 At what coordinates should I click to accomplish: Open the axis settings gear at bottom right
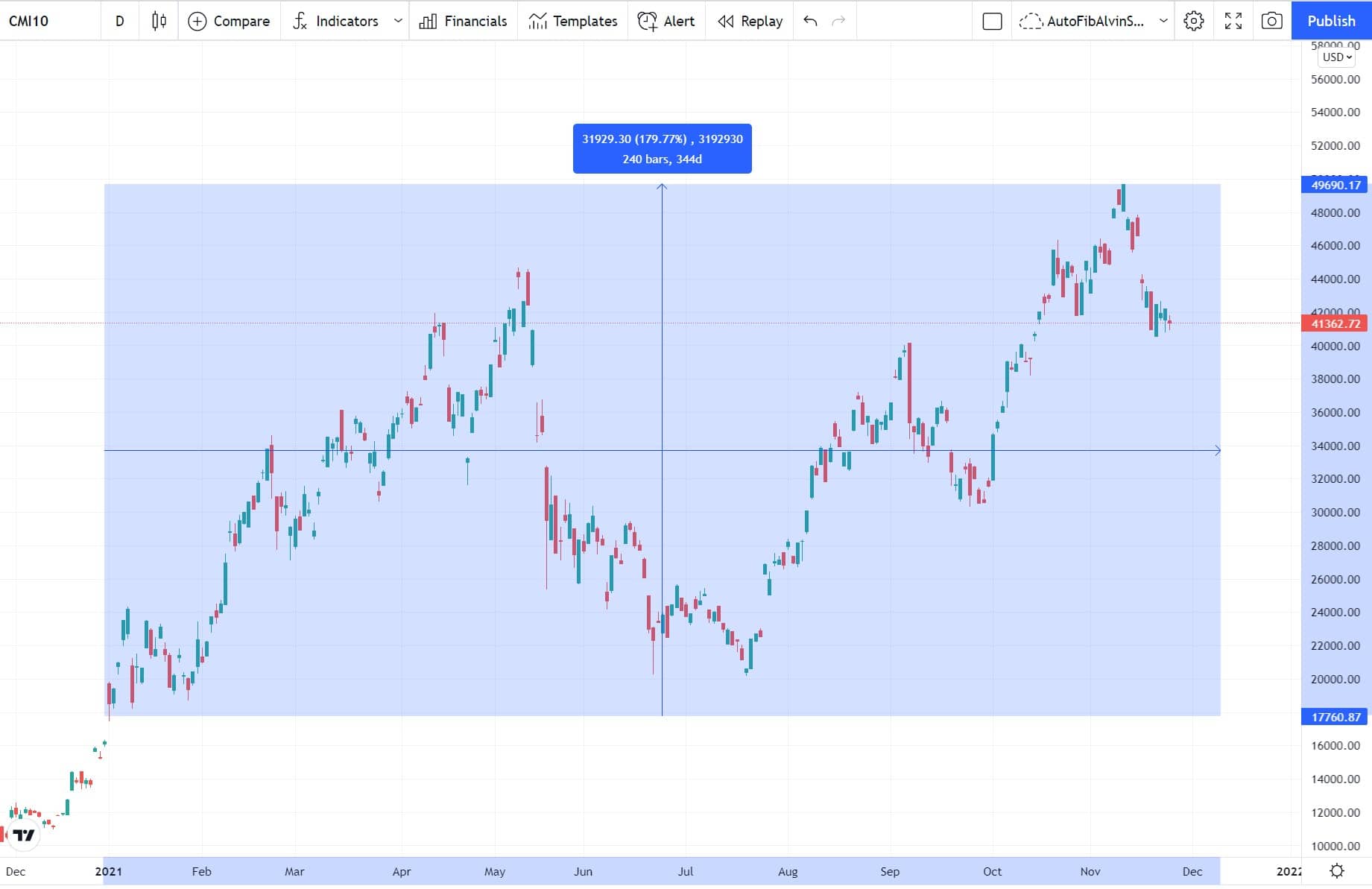tap(1337, 870)
